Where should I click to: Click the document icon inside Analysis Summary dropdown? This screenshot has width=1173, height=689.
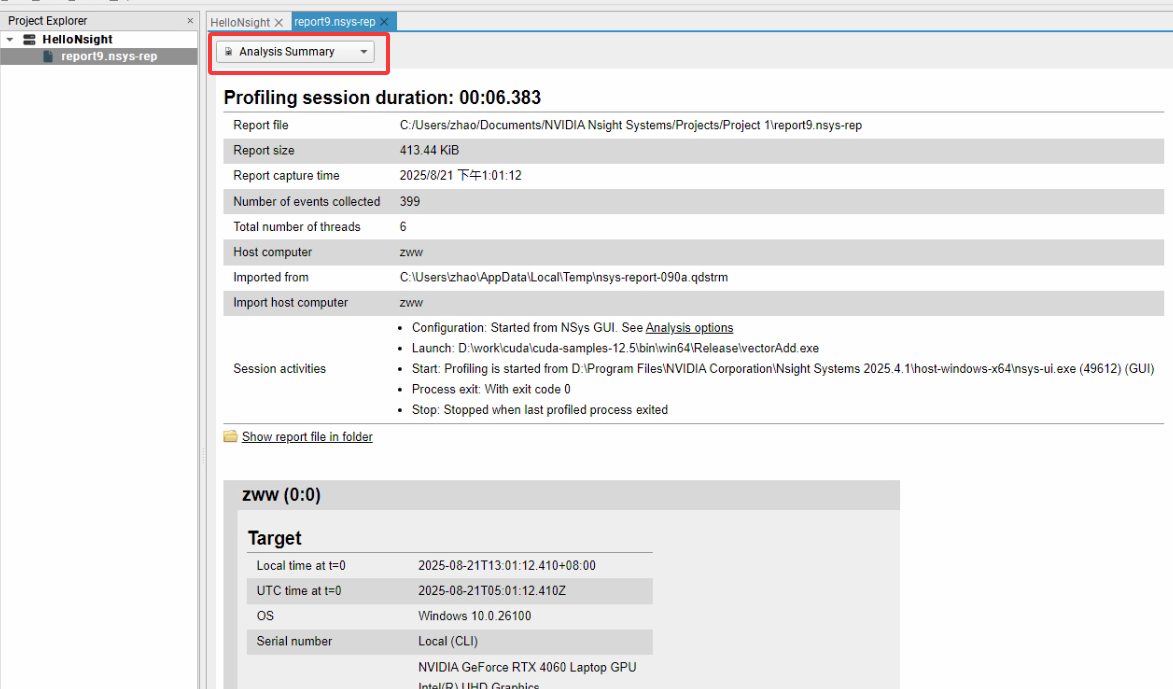point(228,52)
